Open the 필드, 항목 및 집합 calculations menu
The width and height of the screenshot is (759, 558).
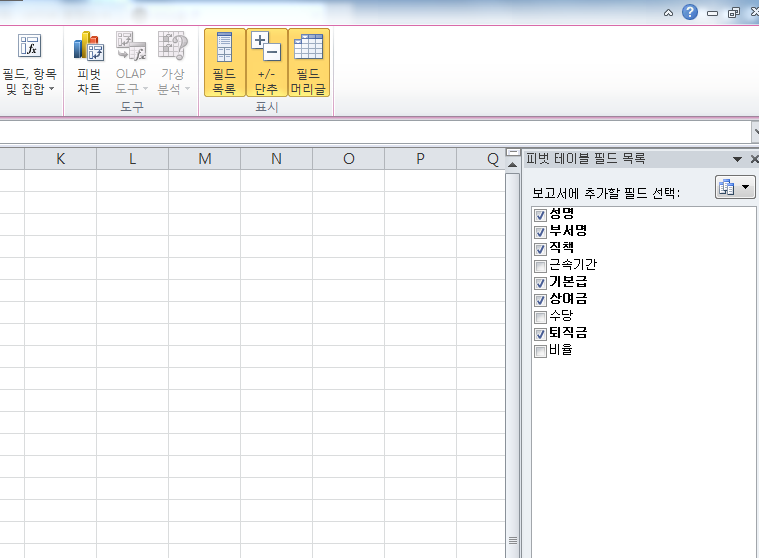[x=29, y=63]
